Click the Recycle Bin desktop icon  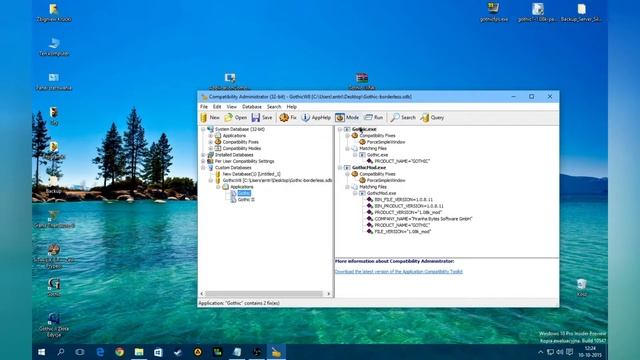point(582,287)
